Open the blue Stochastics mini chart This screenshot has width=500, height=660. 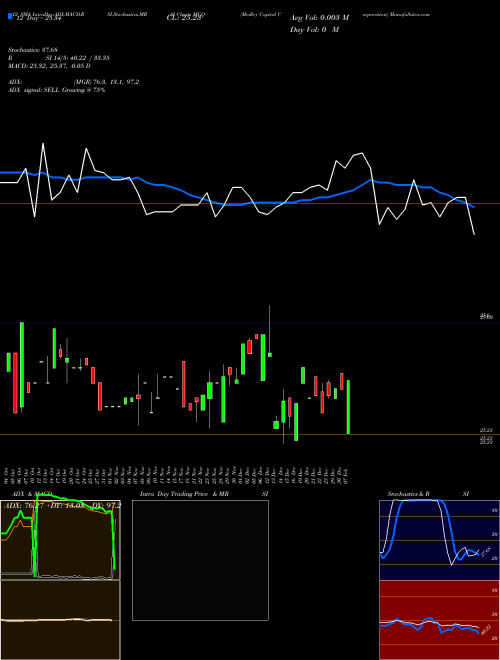tap(439, 540)
